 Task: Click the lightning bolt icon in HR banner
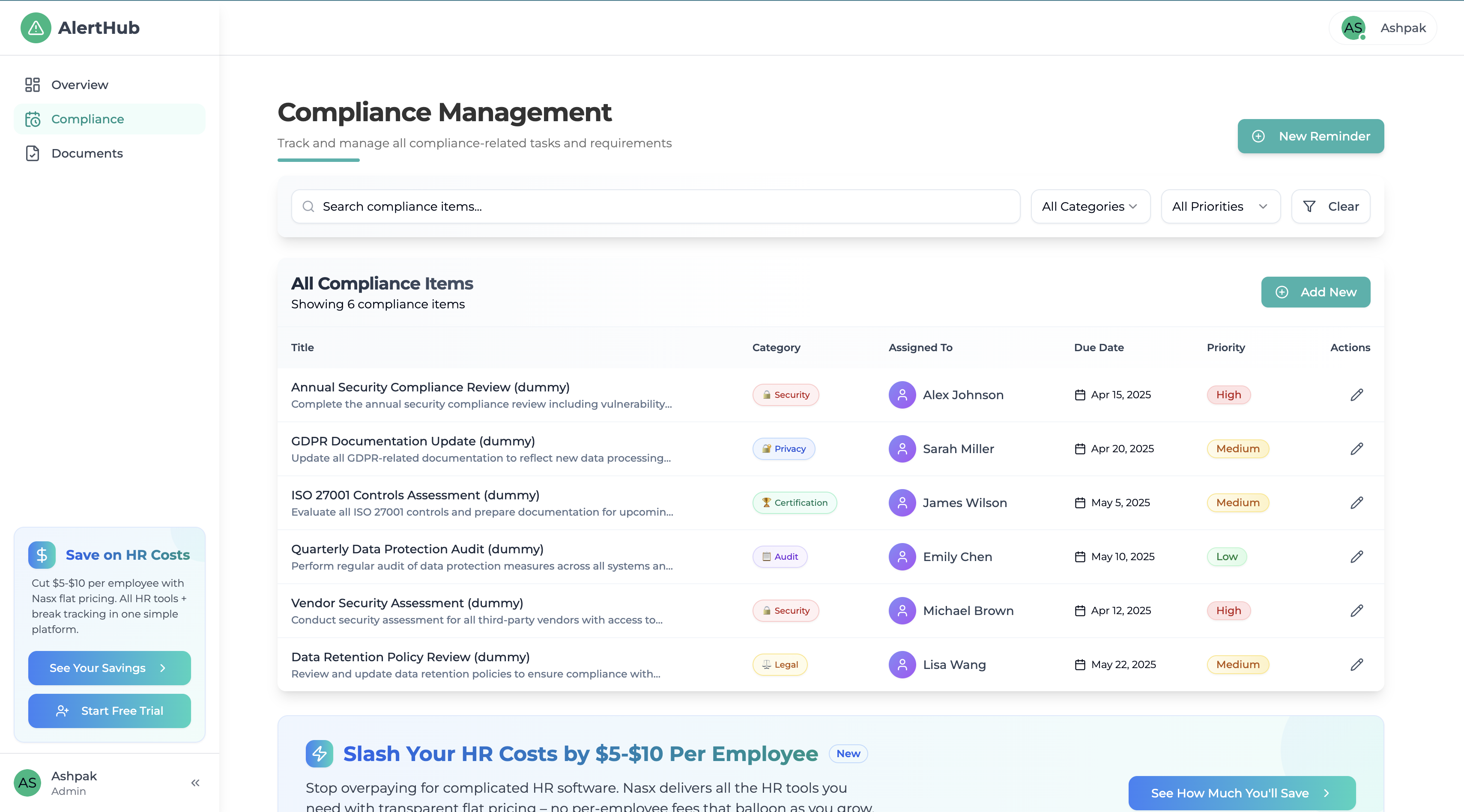tap(320, 754)
